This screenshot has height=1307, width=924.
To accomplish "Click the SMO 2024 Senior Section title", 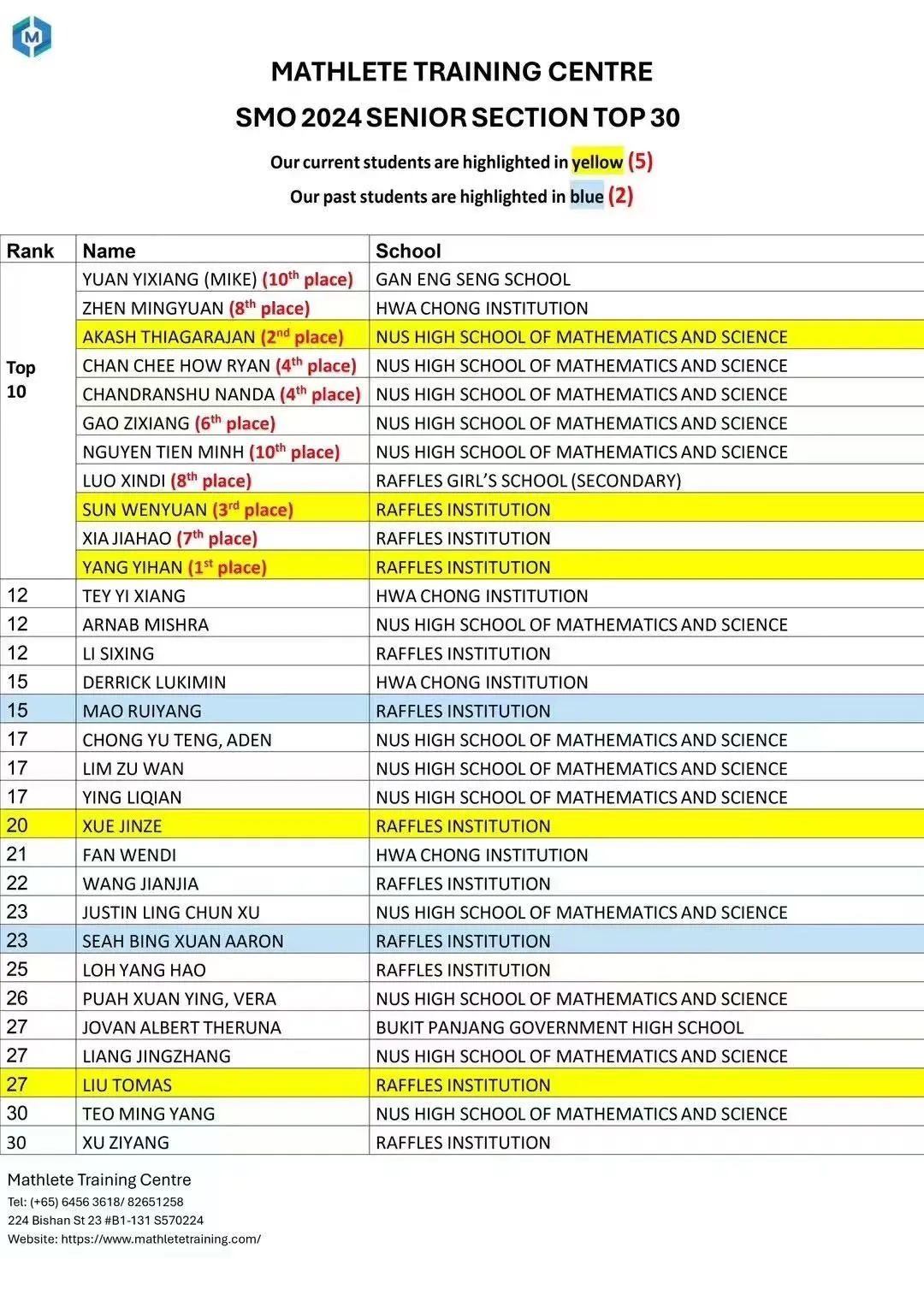I will point(458,117).
